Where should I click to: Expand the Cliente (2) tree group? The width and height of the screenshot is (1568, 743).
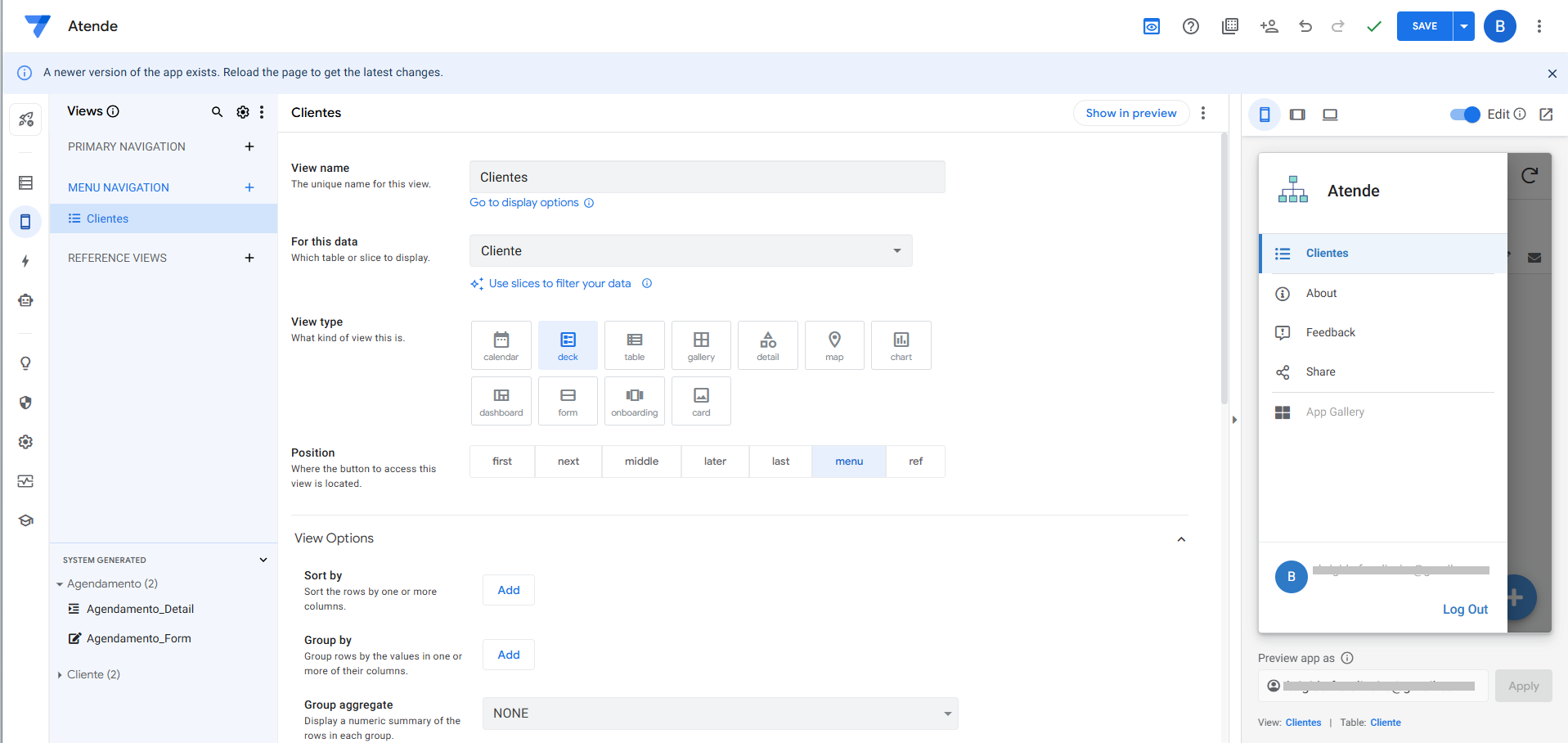coord(60,675)
